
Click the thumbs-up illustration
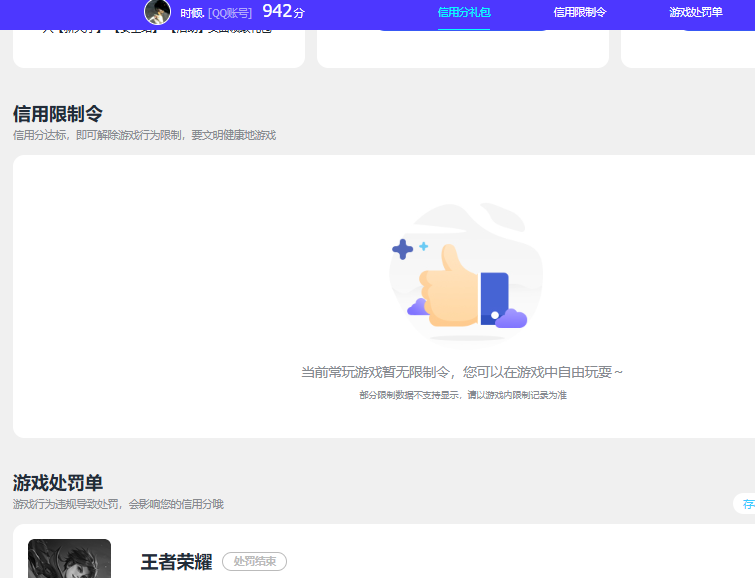click(x=466, y=274)
